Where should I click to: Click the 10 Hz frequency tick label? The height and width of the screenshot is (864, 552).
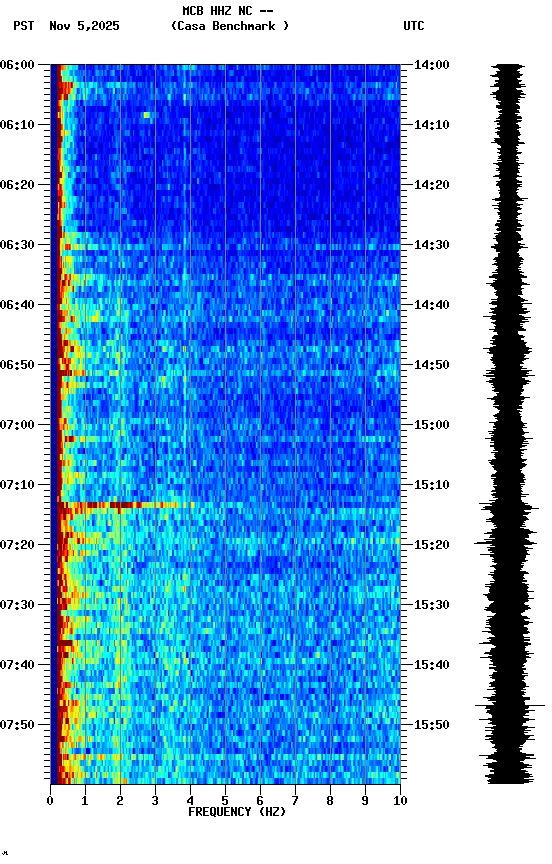coord(400,801)
